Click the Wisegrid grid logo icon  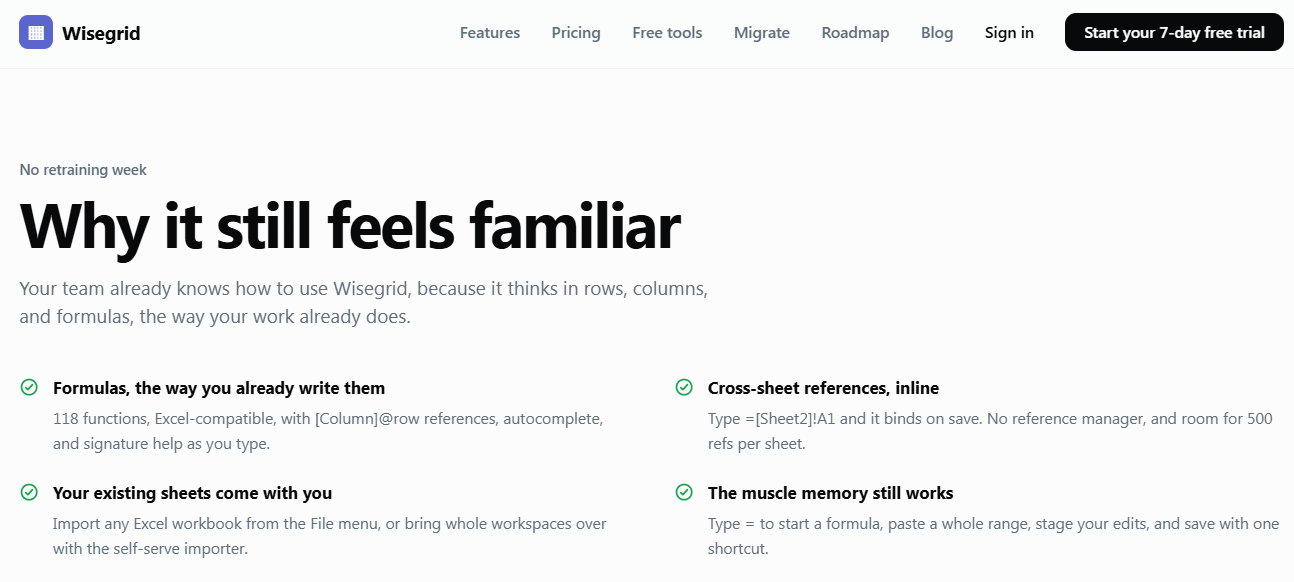pyautogui.click(x=36, y=32)
